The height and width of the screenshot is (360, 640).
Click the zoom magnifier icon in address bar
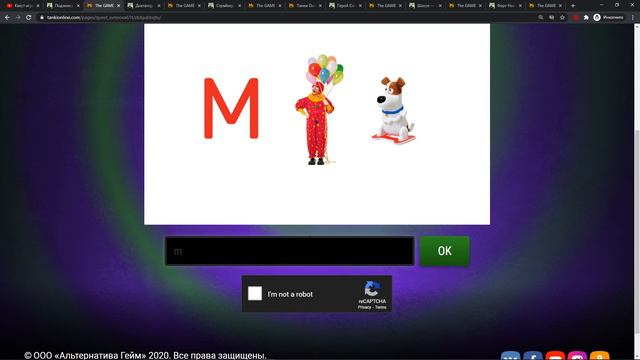[x=541, y=18]
